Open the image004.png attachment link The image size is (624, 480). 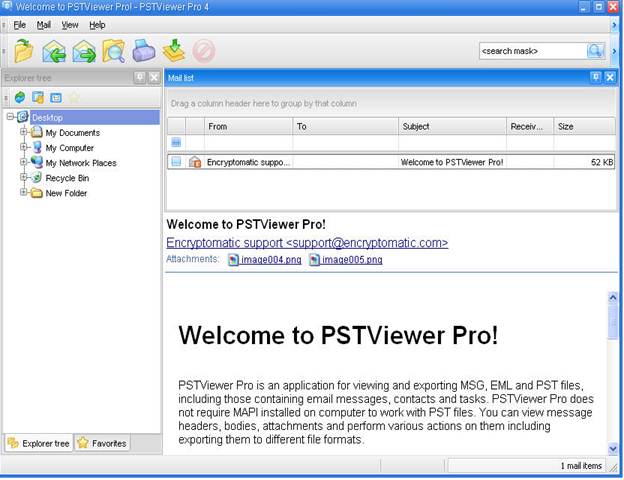[271, 260]
